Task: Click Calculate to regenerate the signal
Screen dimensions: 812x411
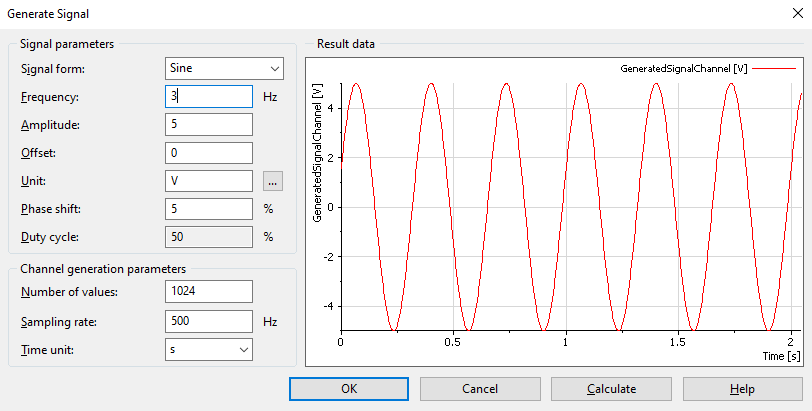Action: pos(611,389)
